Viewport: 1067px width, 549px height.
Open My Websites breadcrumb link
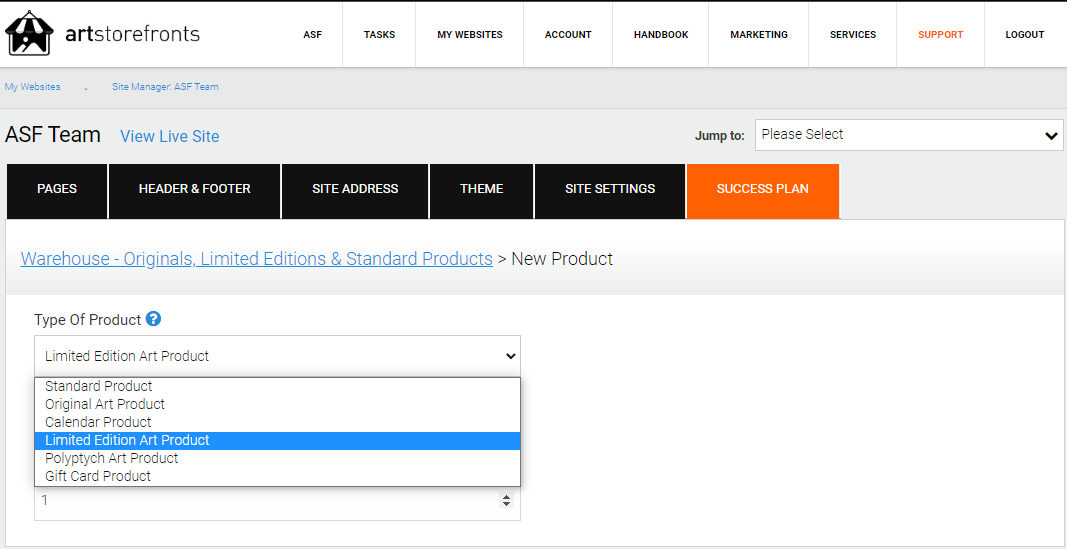33,87
